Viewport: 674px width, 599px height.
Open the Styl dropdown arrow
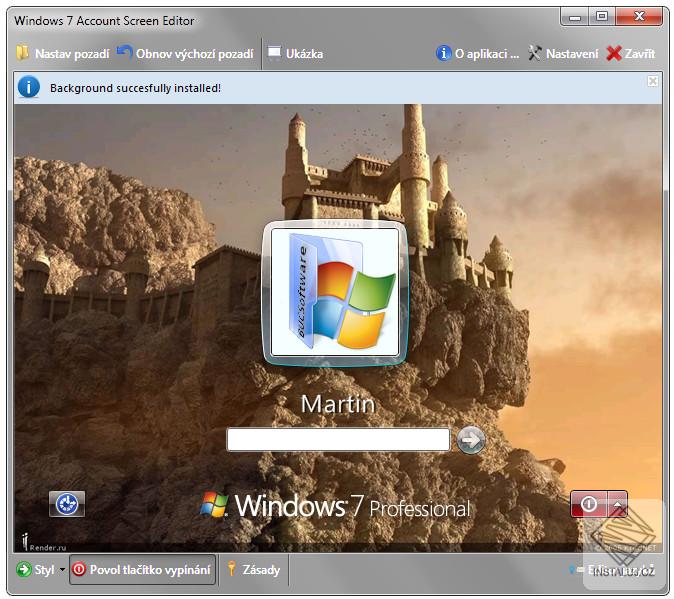62,570
